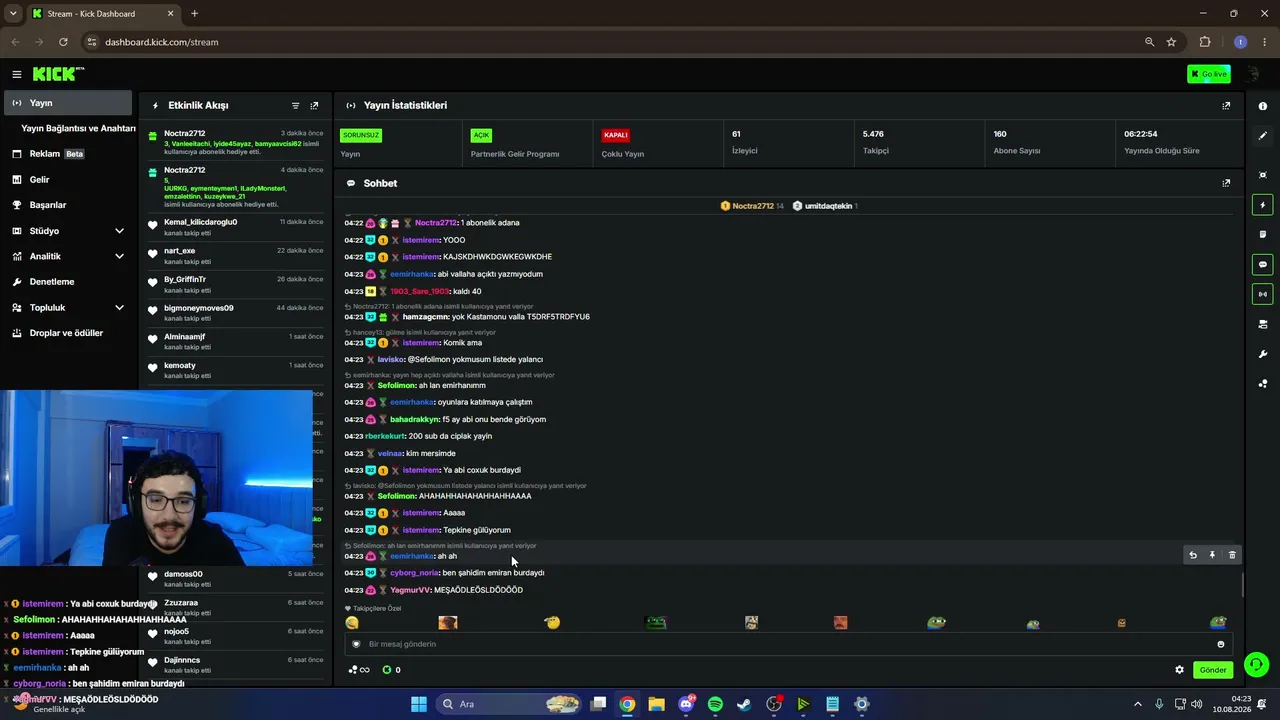
Task: Open the Reklam Beta page
Action: point(67,154)
